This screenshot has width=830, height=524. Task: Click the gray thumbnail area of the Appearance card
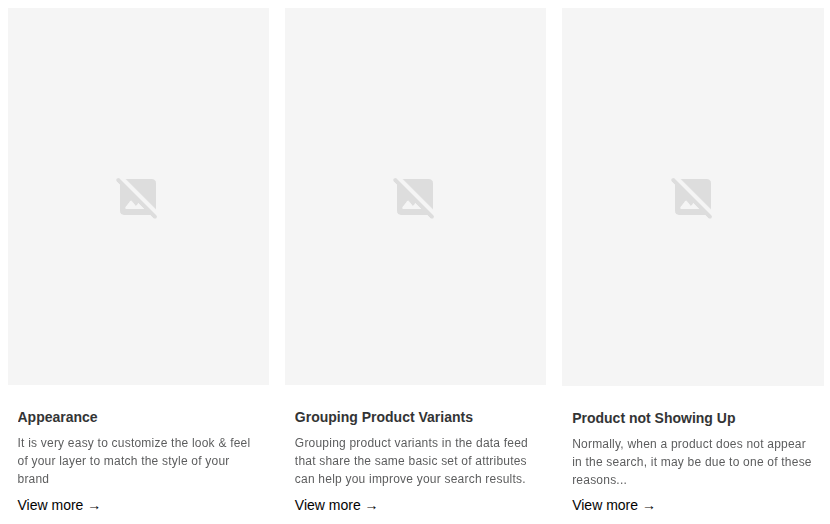138,196
